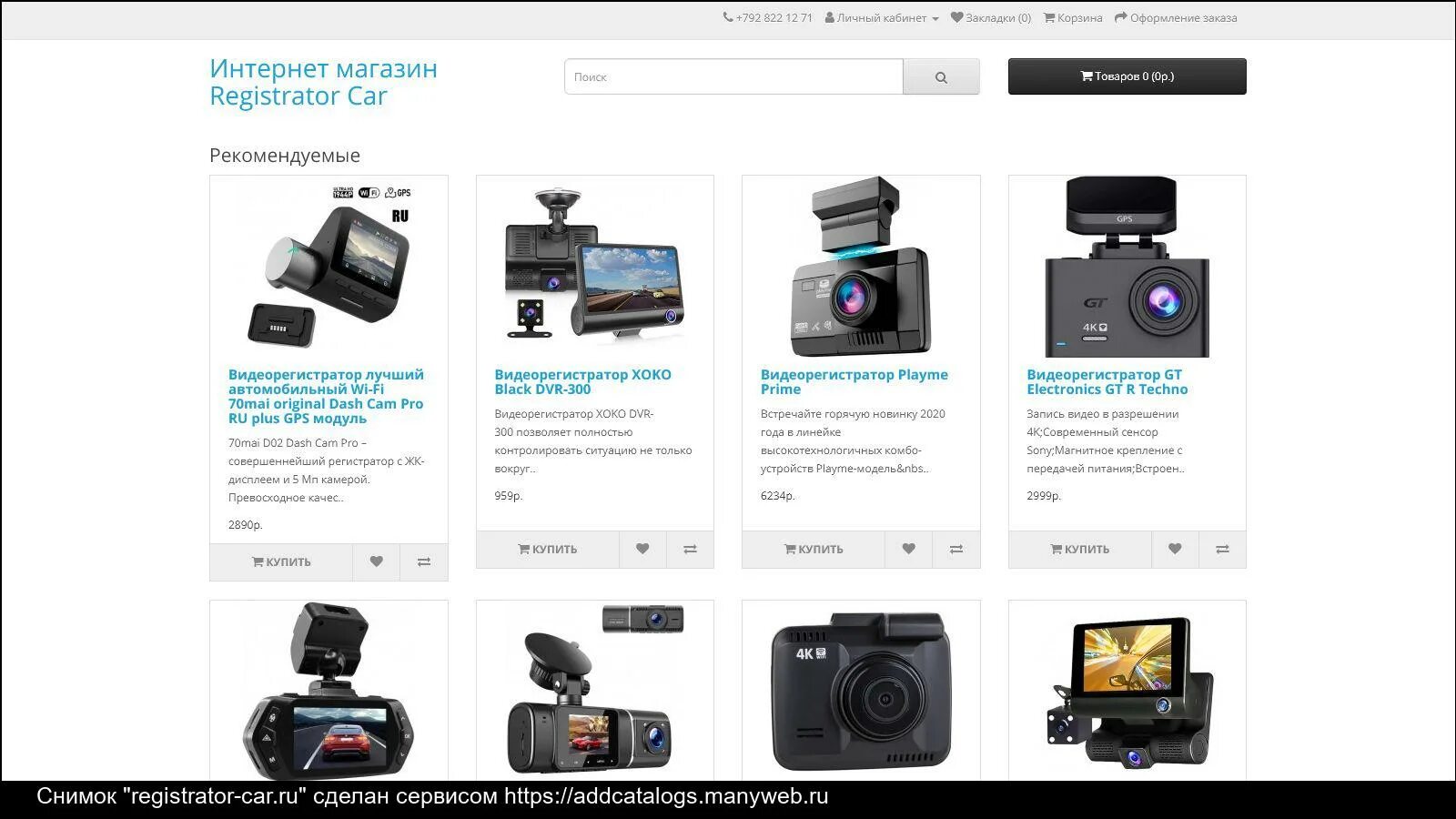Focus the Поиск search field

click(x=733, y=77)
